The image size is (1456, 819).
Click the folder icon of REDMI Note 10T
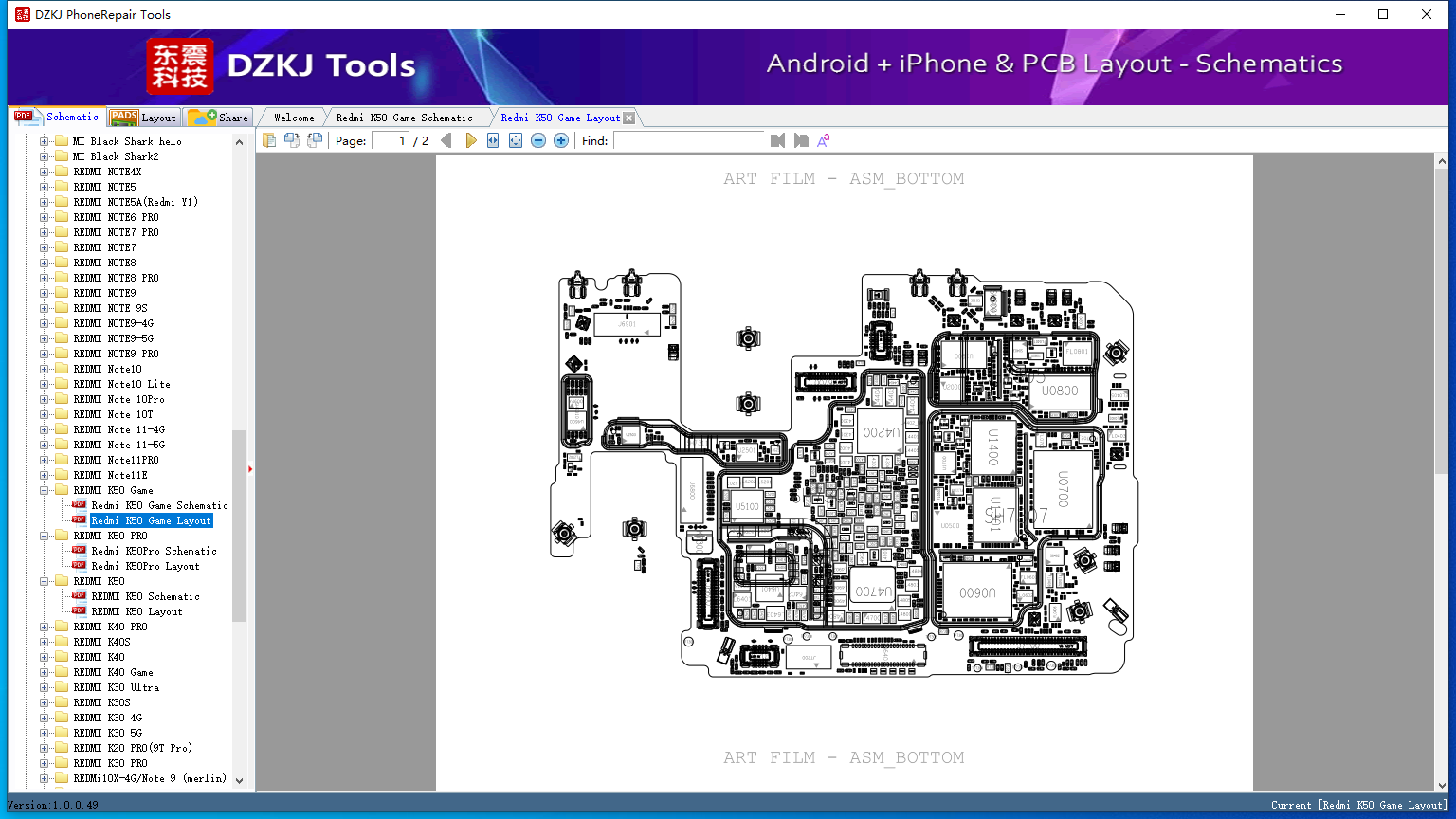click(62, 414)
